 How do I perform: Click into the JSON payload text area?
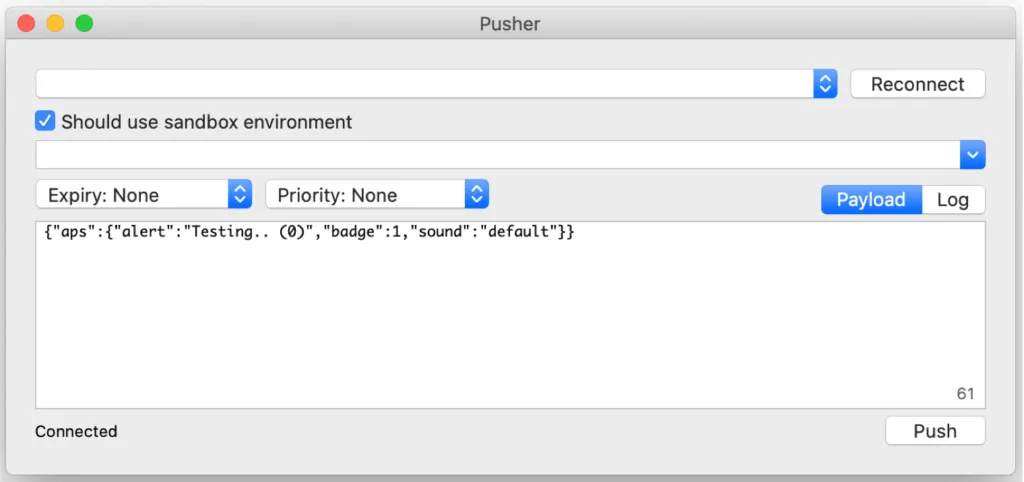coord(510,320)
